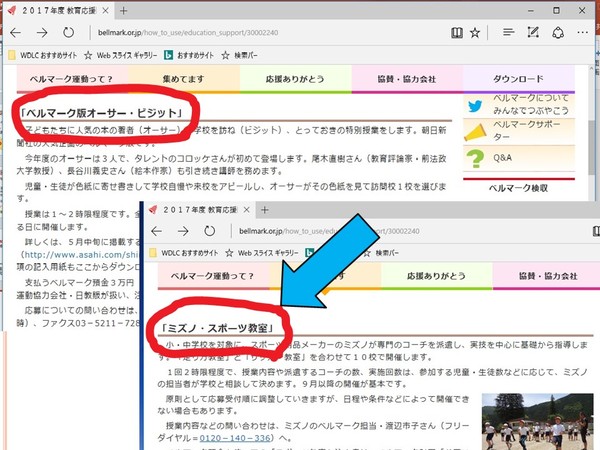Go back in the lower browser window
The height and width of the screenshot is (450, 600).
click(157, 231)
